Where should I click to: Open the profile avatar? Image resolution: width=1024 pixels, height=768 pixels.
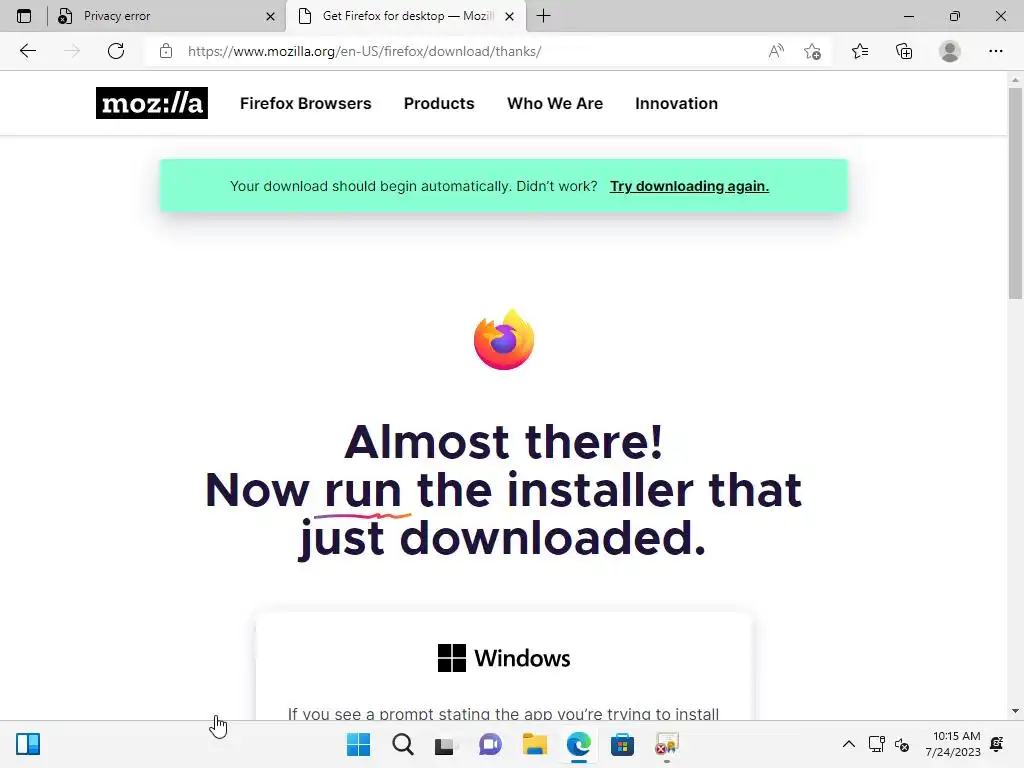[x=950, y=51]
